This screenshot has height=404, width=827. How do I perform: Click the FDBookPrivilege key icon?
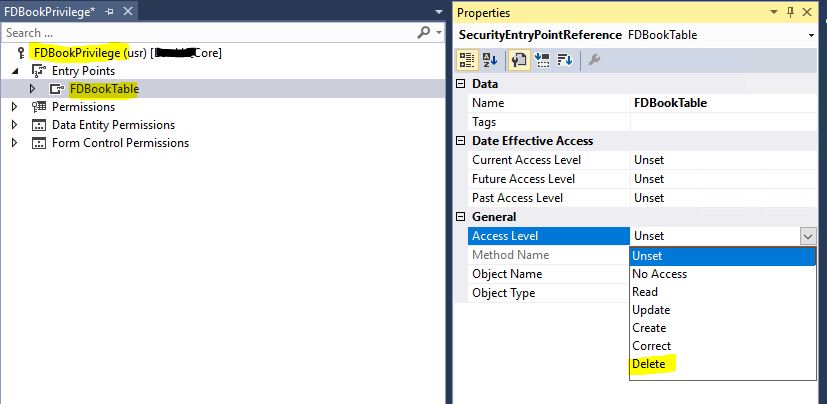21,53
